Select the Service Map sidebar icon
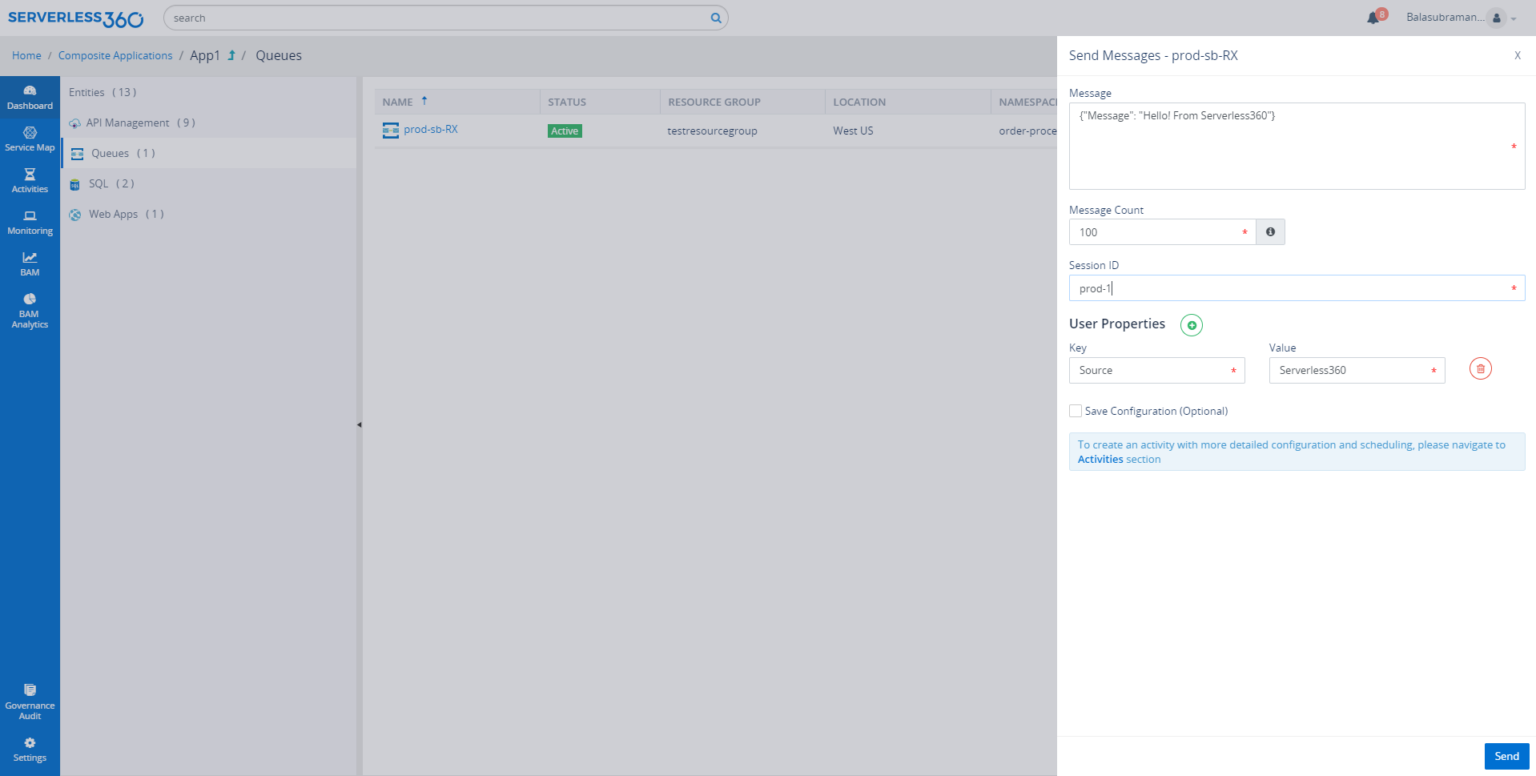The image size is (1536, 776). point(30,138)
